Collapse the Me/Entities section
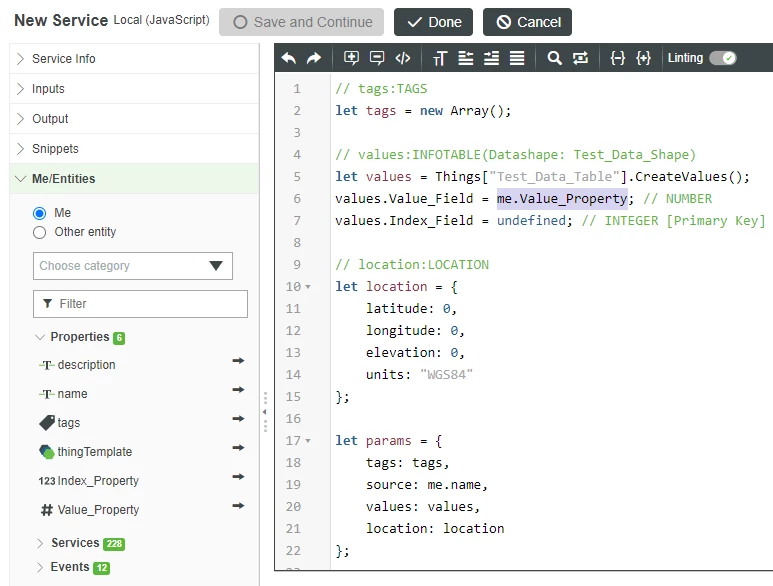The width and height of the screenshot is (773, 586). tap(20, 178)
